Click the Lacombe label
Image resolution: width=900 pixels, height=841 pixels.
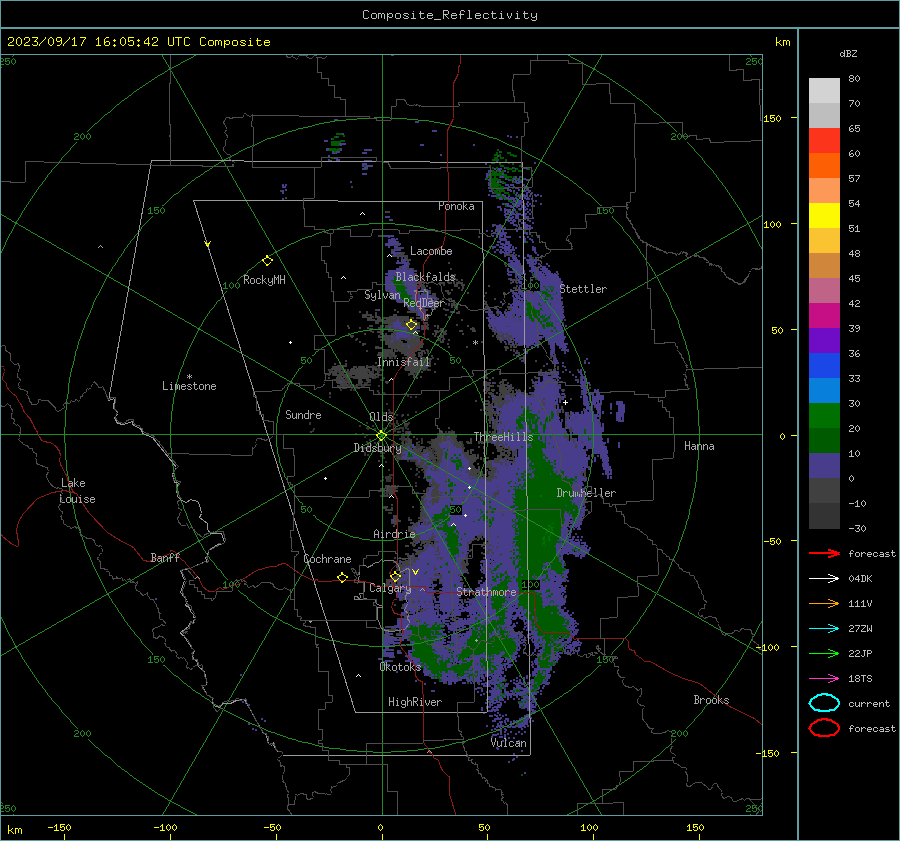[431, 251]
